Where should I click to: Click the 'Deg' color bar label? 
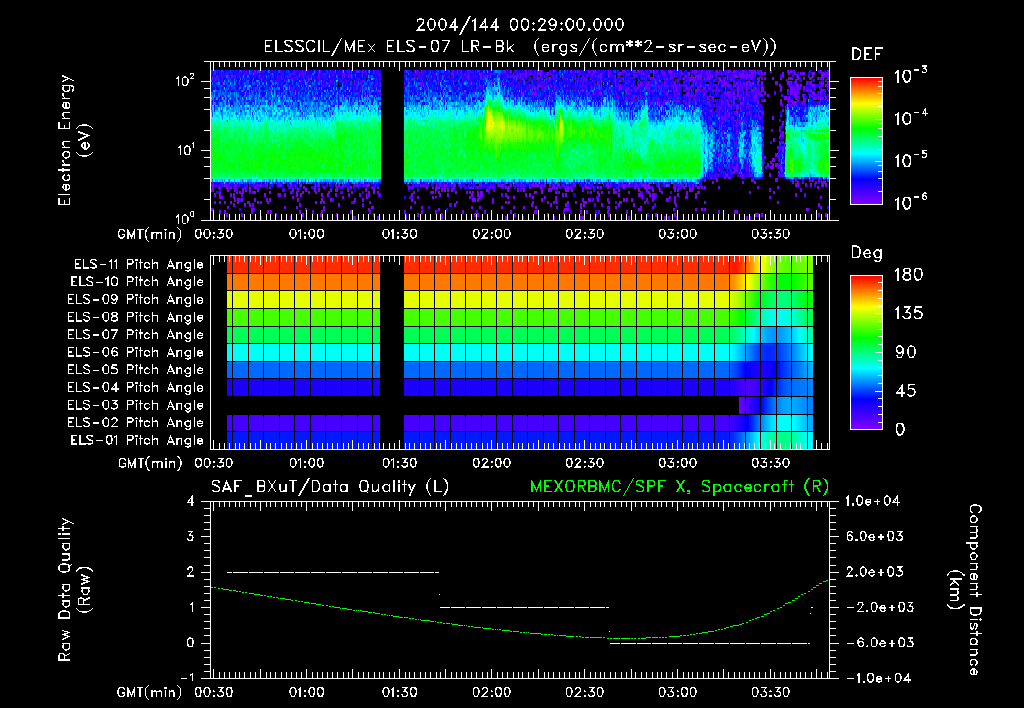867,253
